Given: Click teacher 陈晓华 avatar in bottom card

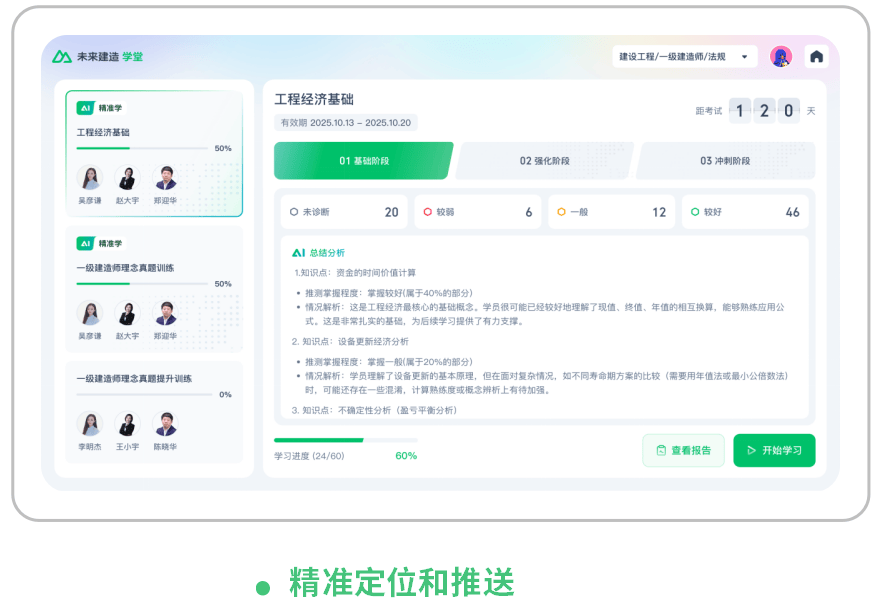Looking at the screenshot, I should coord(165,424).
